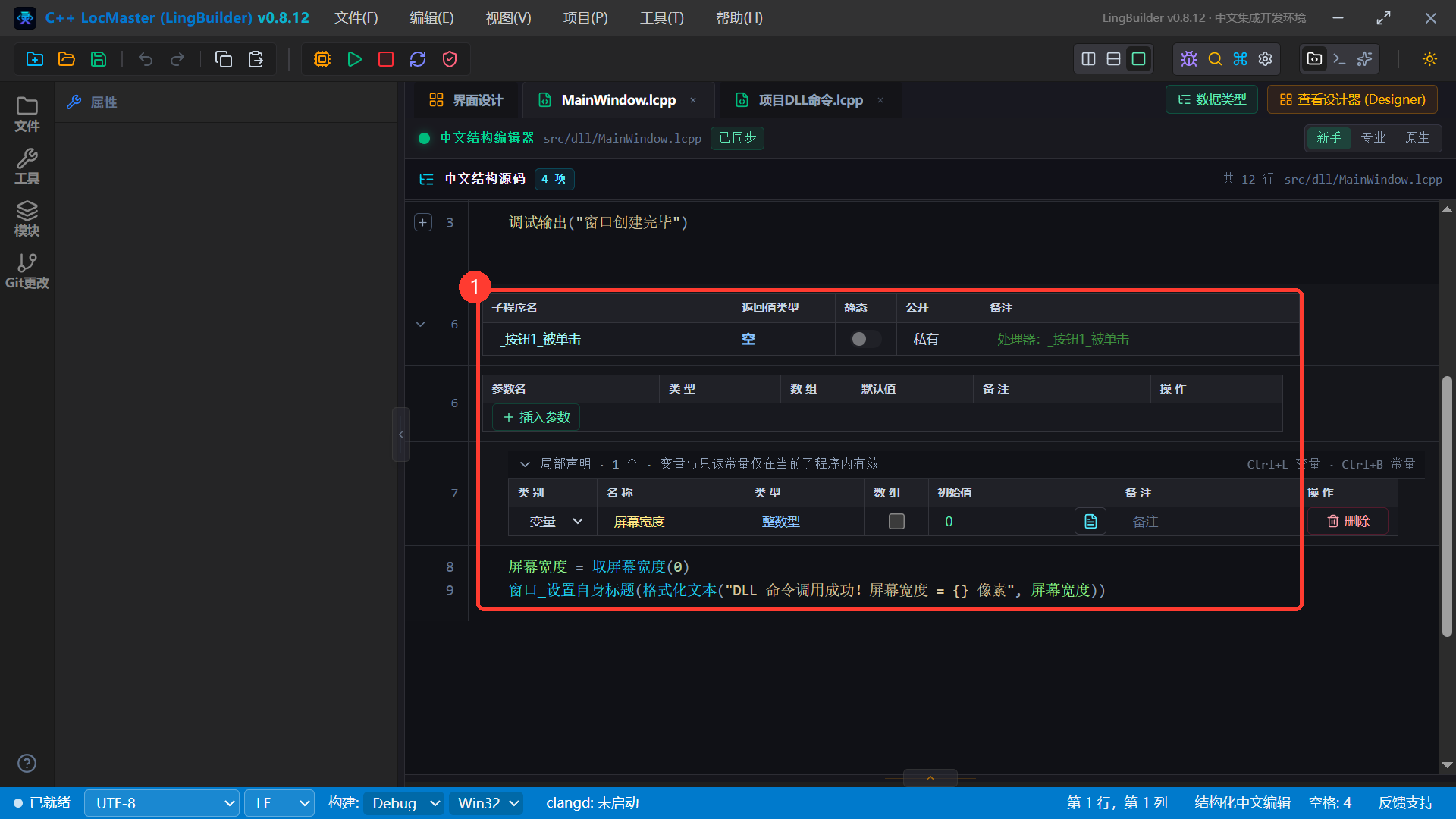Screen dimensions: 1456x819
Task: Click the purple refresh rebuild icon
Action: pos(418,59)
